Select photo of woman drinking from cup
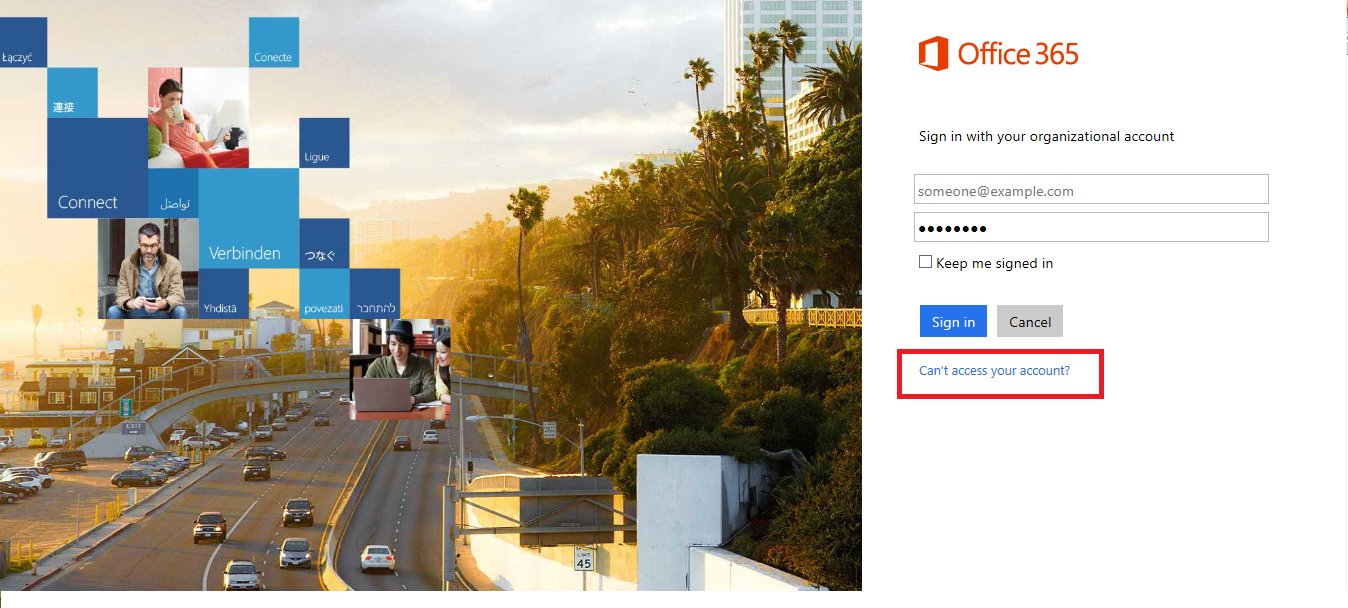 tap(198, 118)
